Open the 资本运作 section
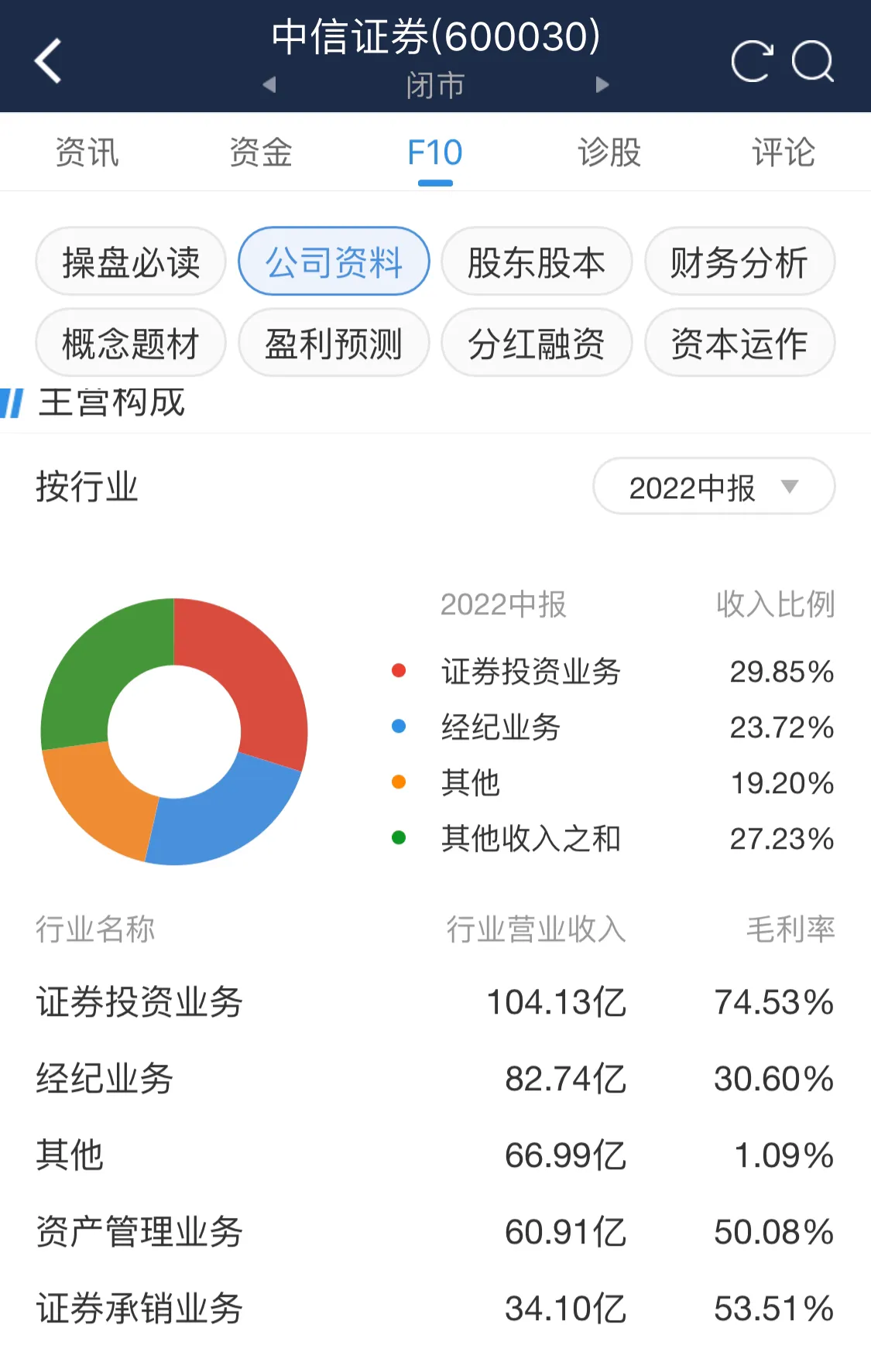The height and width of the screenshot is (1372, 871). coord(739,343)
